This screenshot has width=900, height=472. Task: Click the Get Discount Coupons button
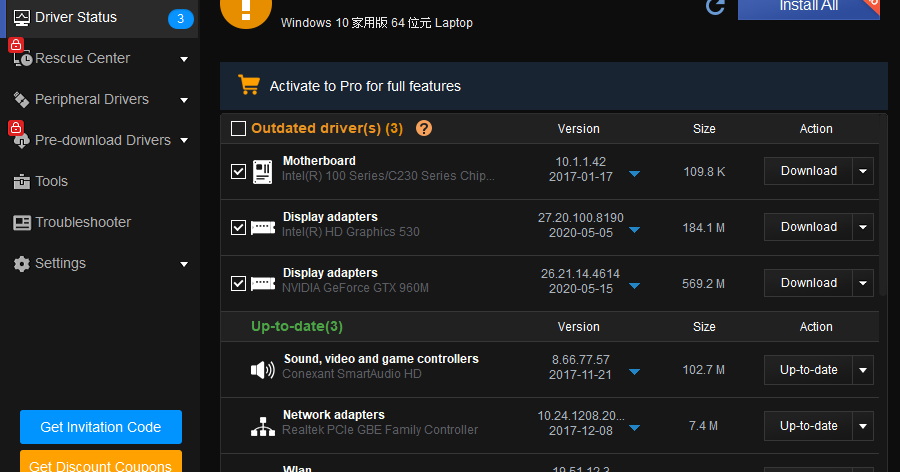click(101, 462)
